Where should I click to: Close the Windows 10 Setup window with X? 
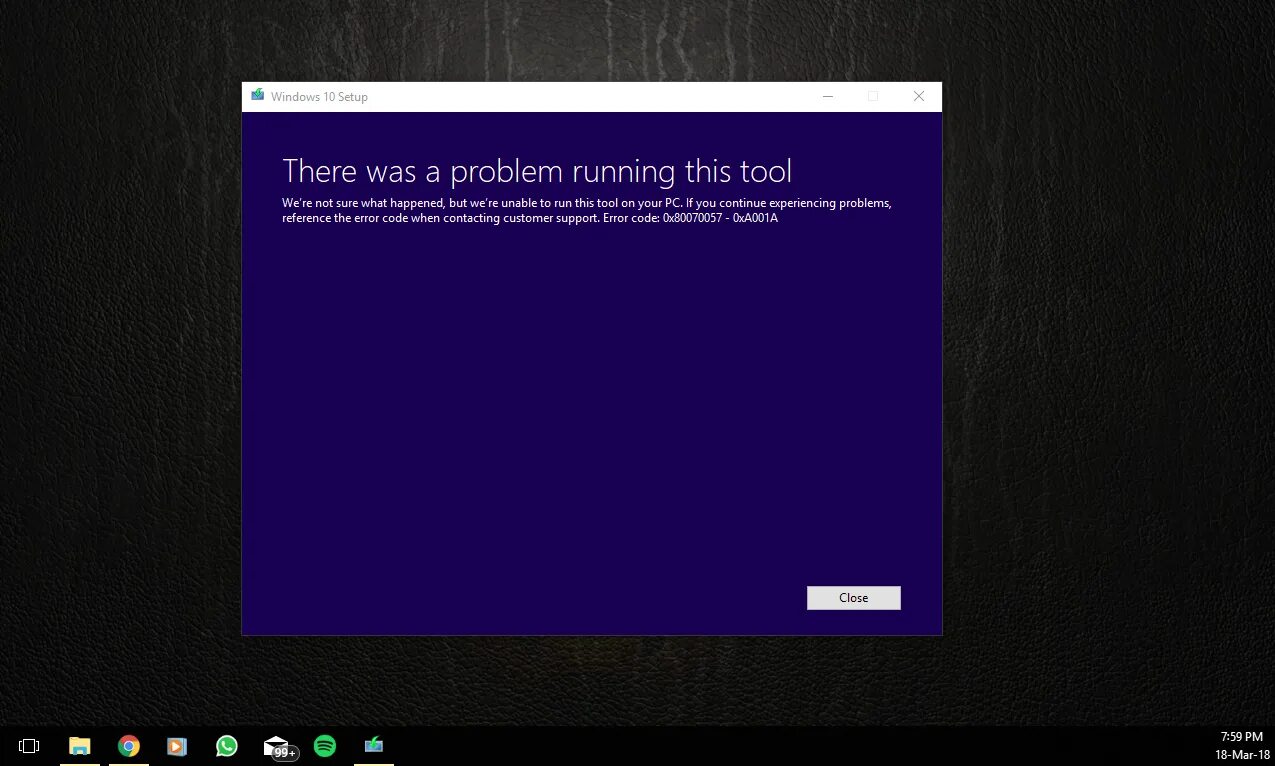coord(919,96)
